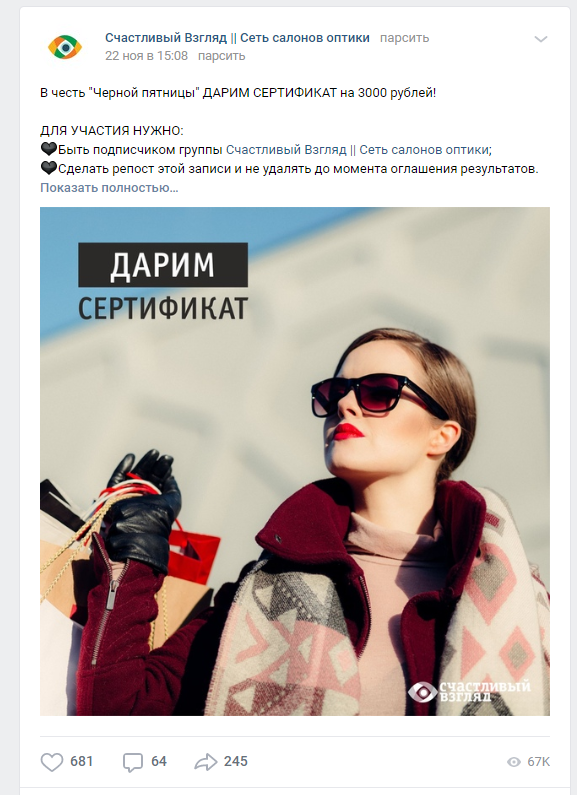
Task: Click парсить next to post date
Action: (222, 56)
